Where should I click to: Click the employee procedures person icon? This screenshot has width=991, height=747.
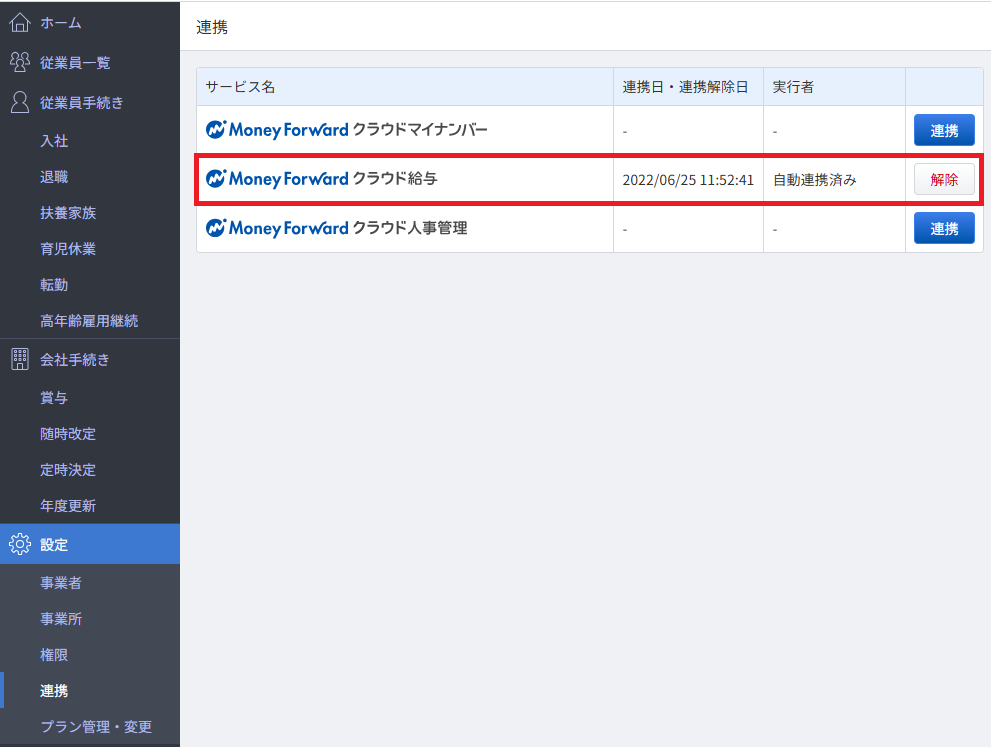(20, 102)
